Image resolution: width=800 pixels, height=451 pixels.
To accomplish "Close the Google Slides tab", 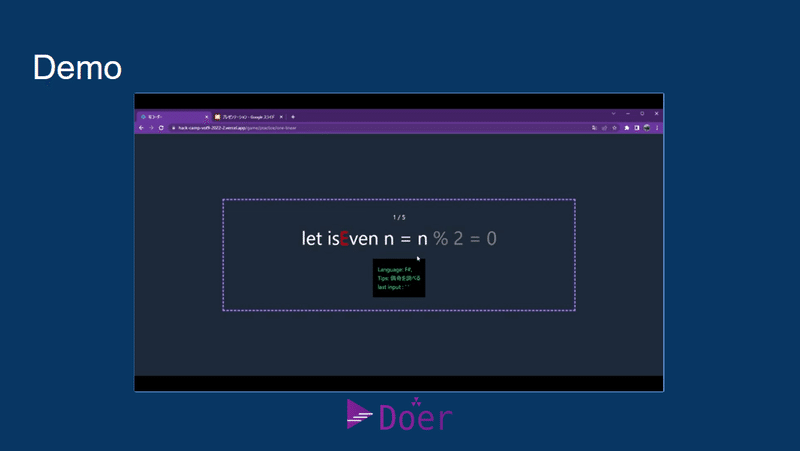I will point(281,117).
